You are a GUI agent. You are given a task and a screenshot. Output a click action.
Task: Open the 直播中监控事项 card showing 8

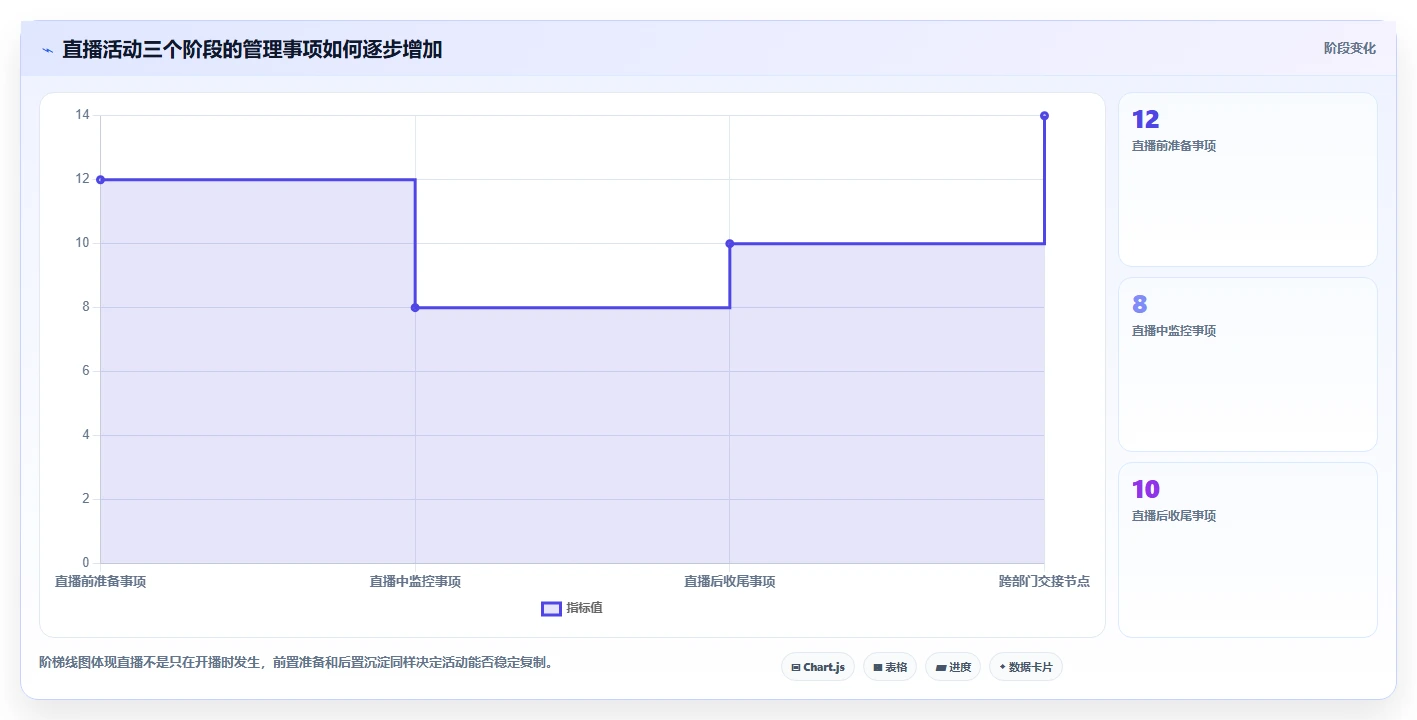(x=1247, y=365)
